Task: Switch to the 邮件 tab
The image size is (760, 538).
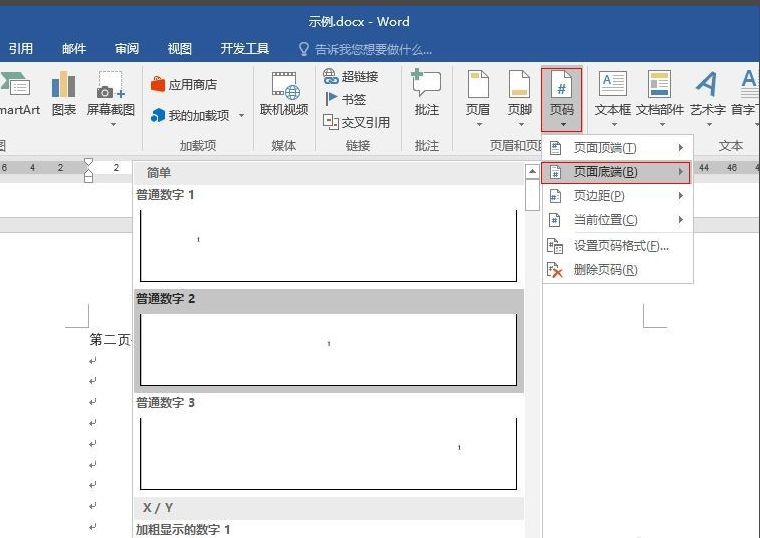Action: click(x=74, y=48)
